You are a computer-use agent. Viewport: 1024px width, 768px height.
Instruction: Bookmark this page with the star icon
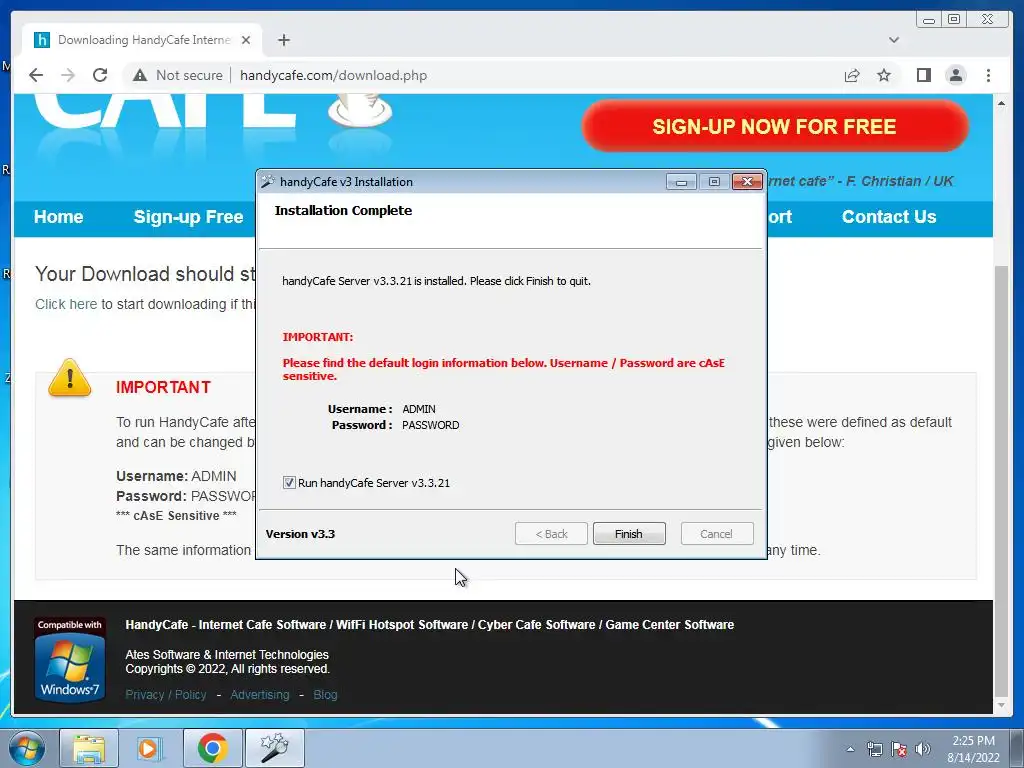(x=884, y=75)
